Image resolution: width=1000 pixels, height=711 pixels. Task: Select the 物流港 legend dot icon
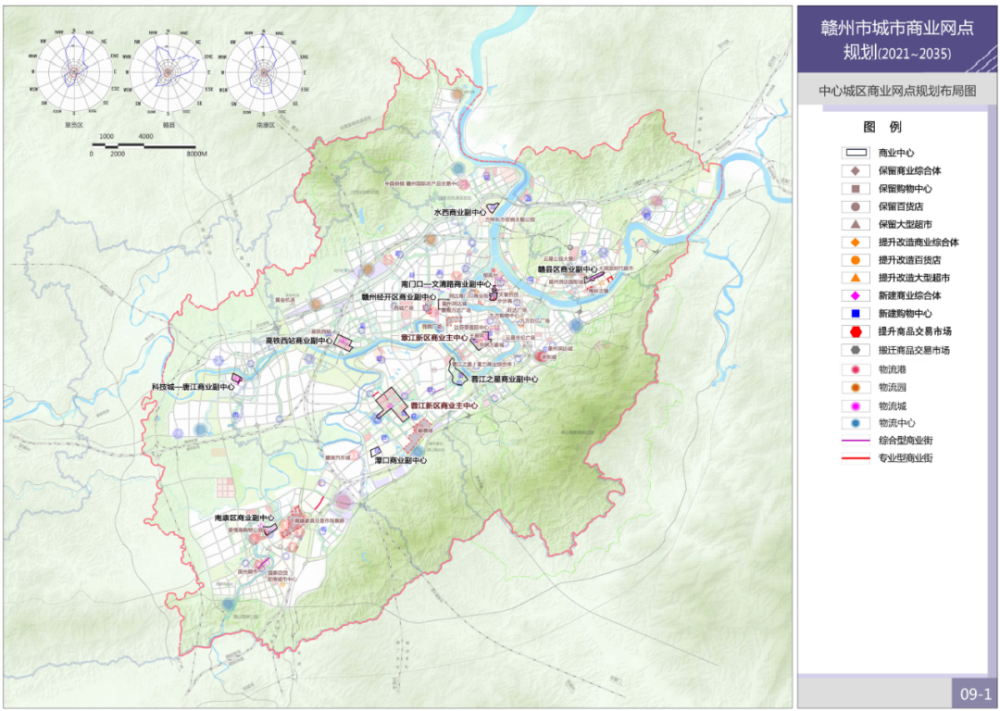pos(855,369)
